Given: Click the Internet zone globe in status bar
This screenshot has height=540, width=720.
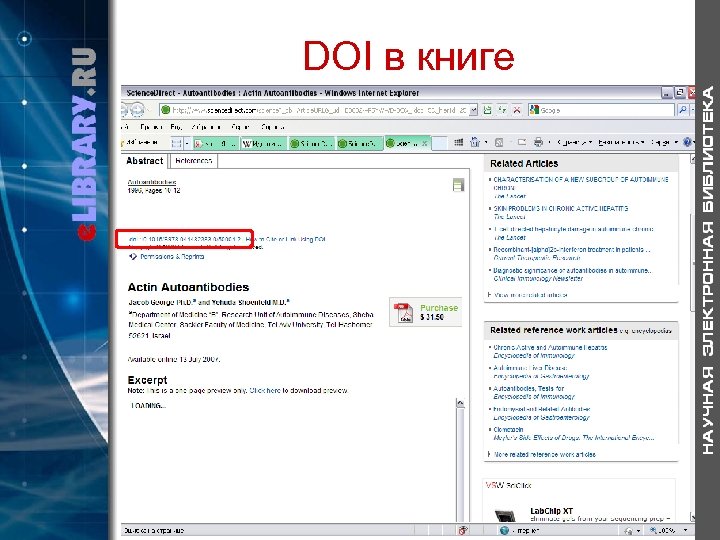Looking at the screenshot, I should click(504, 530).
